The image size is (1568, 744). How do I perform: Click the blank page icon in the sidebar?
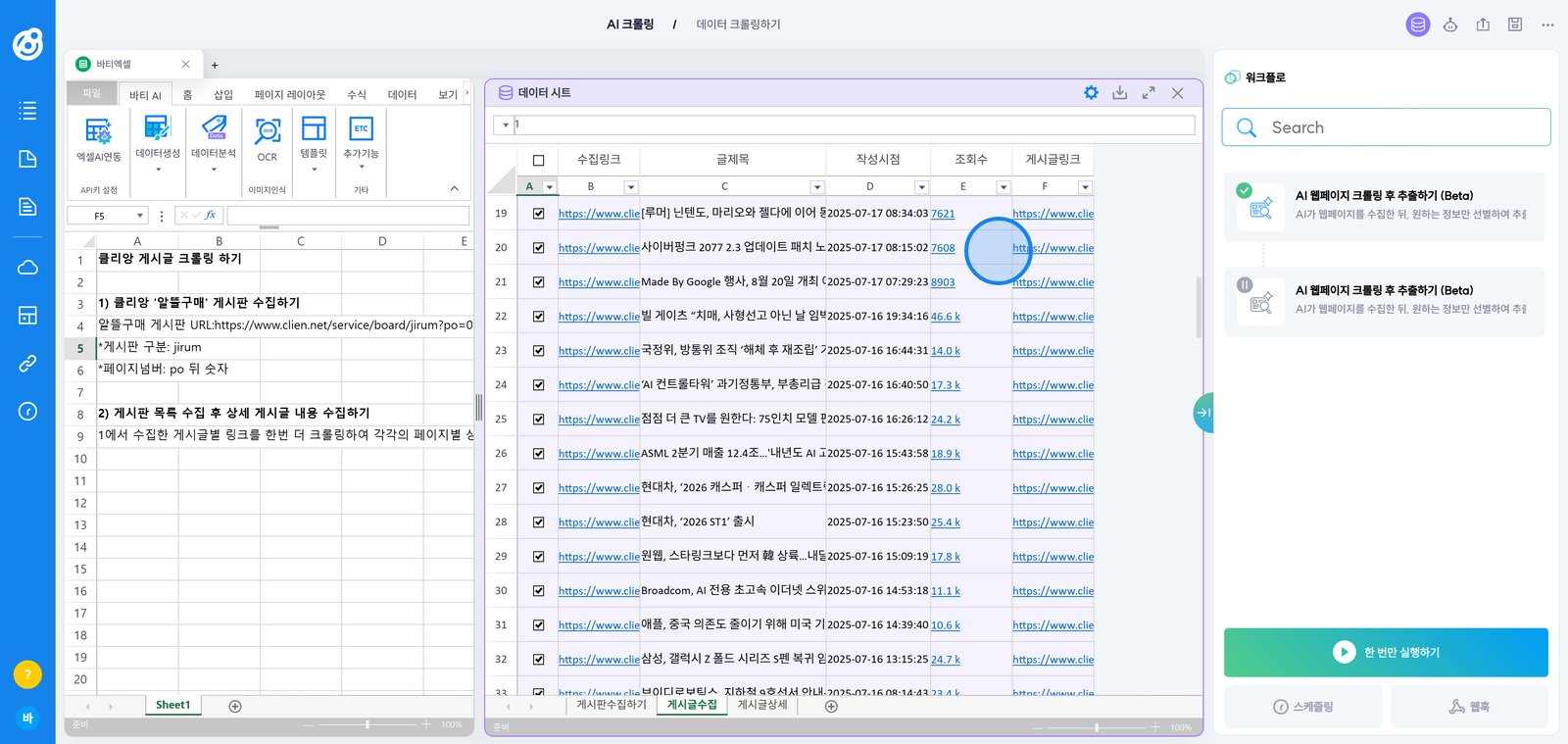[27, 159]
